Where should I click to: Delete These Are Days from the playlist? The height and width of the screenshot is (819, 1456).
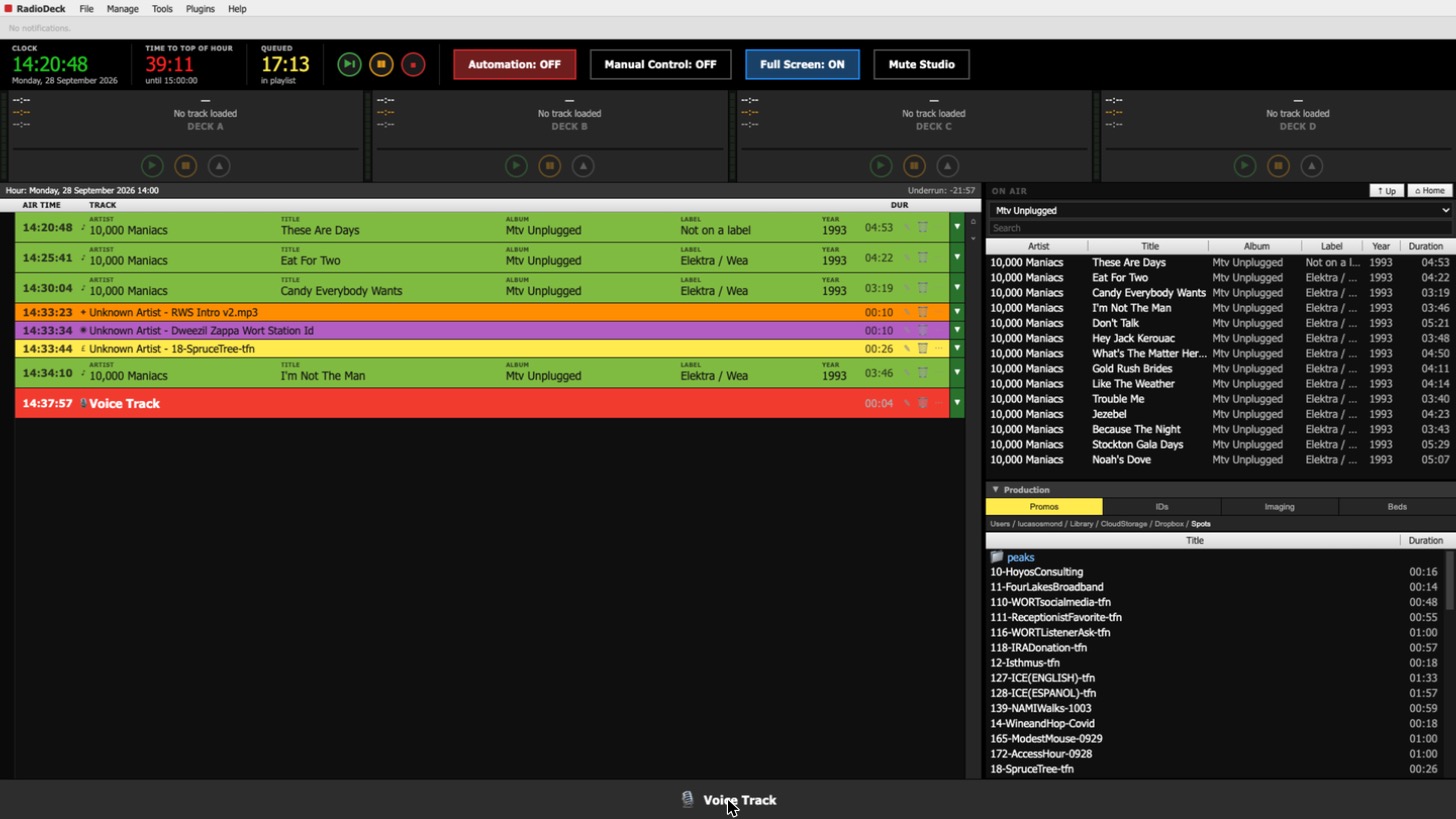point(923,227)
